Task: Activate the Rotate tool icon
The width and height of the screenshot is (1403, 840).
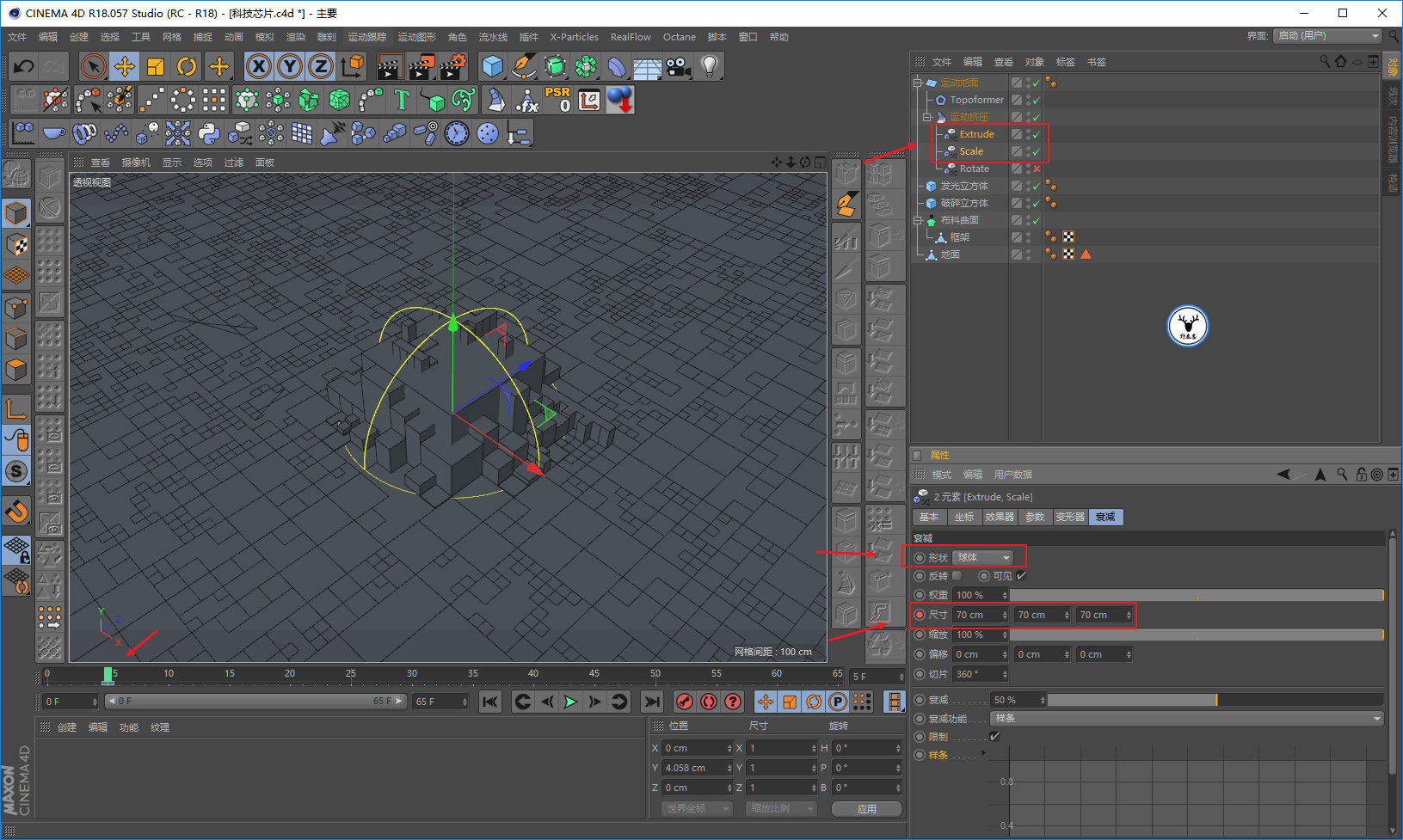Action: pyautogui.click(x=187, y=66)
